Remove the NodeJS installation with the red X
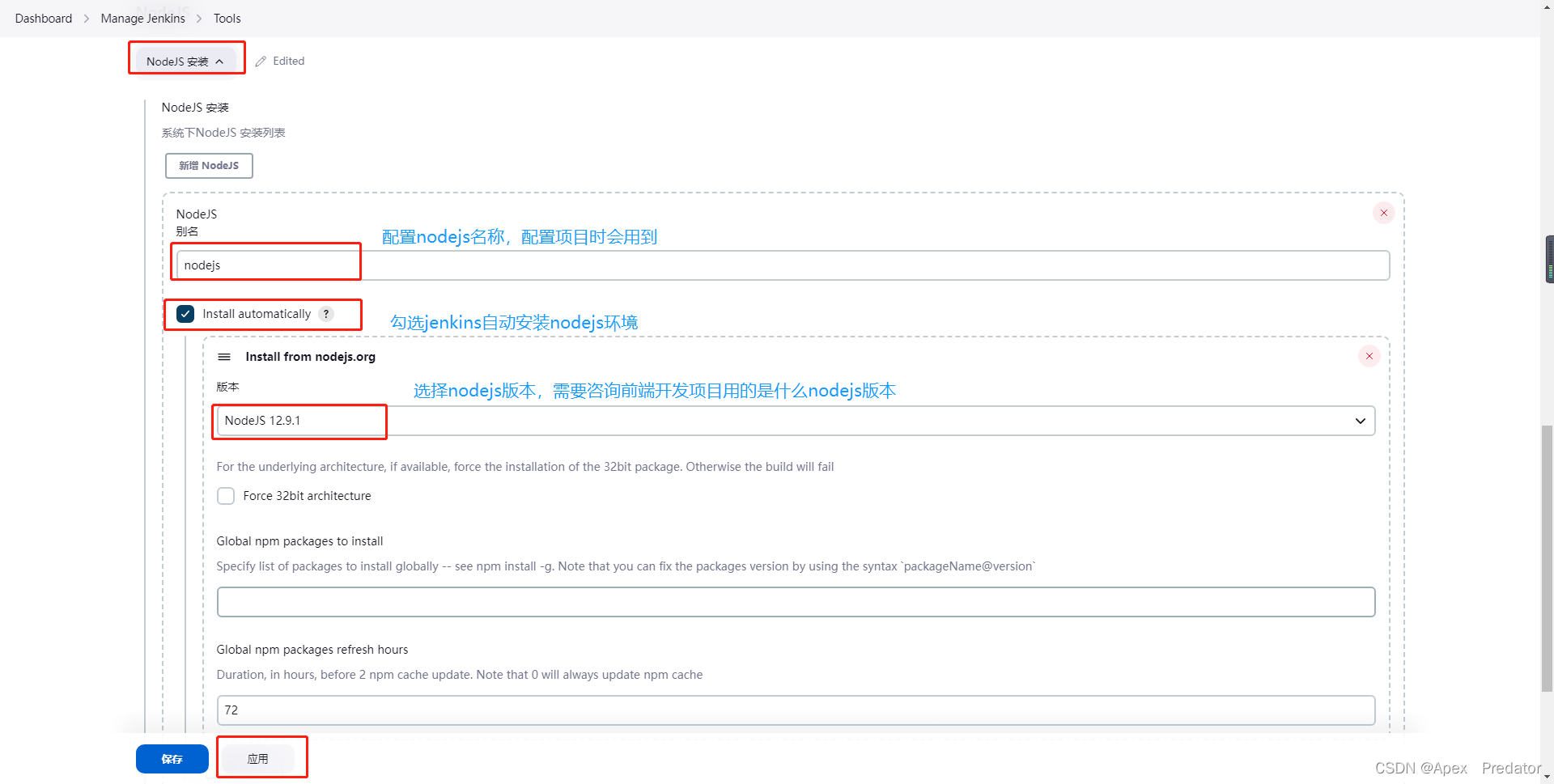Image resolution: width=1554 pixels, height=784 pixels. [1383, 213]
